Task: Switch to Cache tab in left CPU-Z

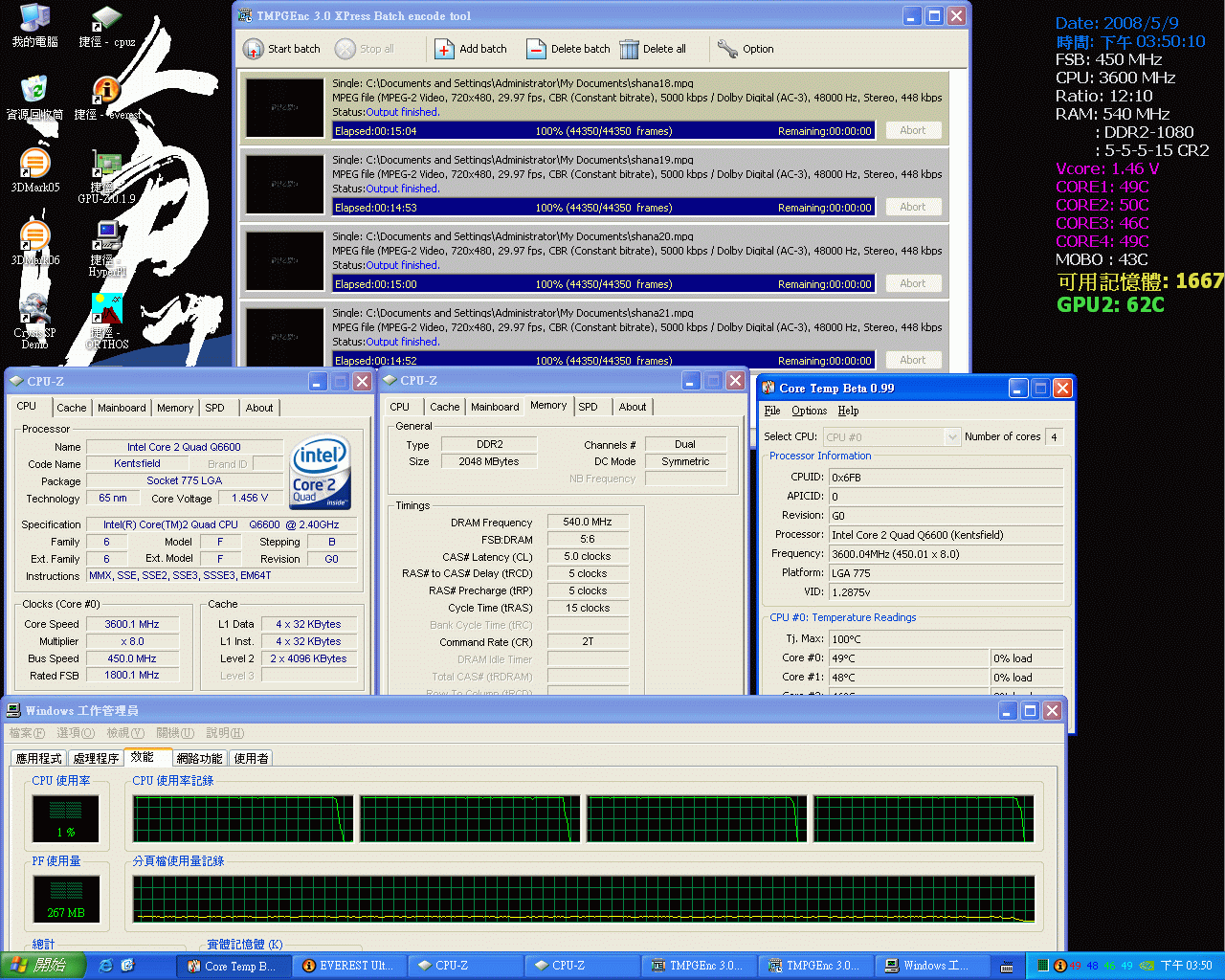Action: pyautogui.click(x=72, y=408)
